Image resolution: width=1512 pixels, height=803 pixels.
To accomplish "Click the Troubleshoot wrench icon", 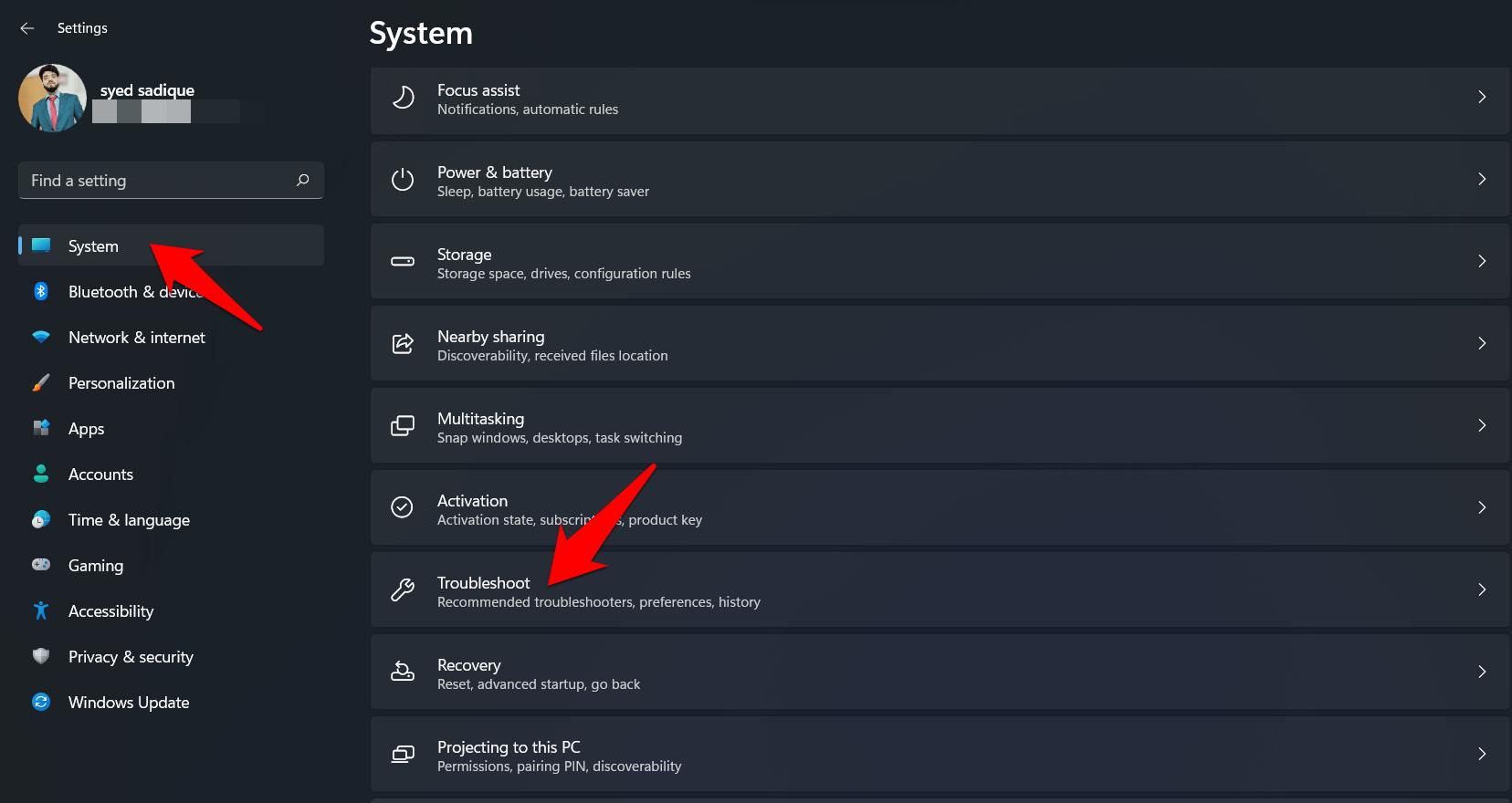I will (403, 590).
